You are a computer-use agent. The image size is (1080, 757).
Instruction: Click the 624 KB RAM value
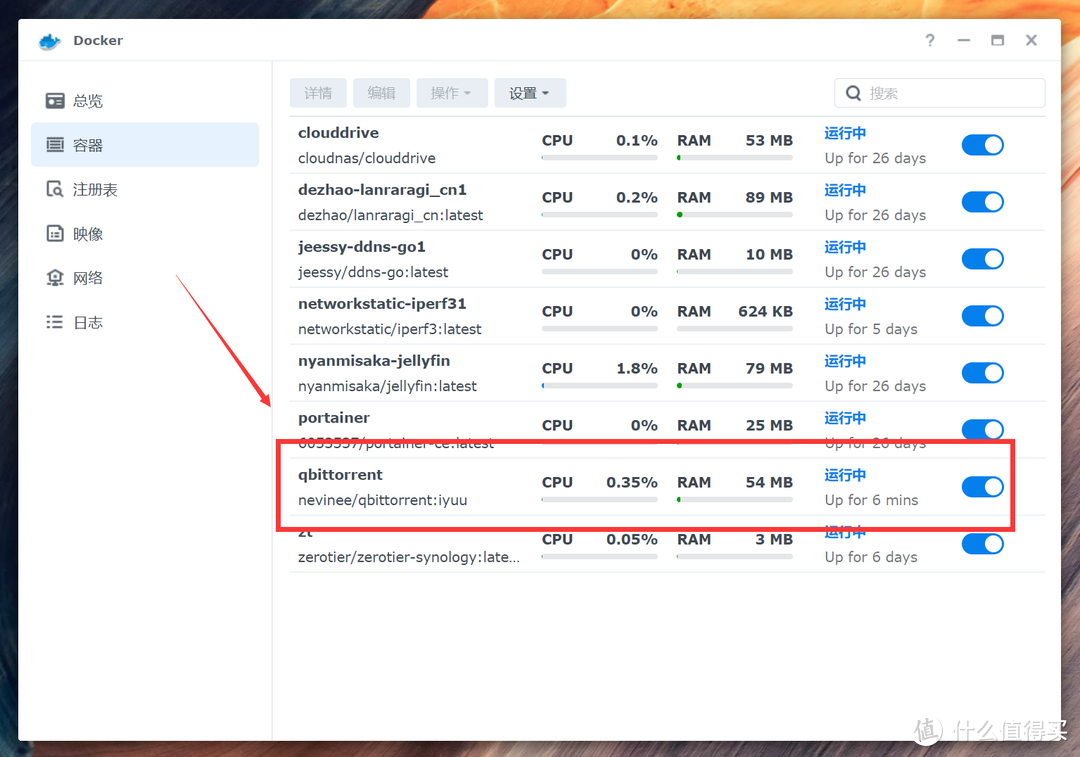pos(765,311)
